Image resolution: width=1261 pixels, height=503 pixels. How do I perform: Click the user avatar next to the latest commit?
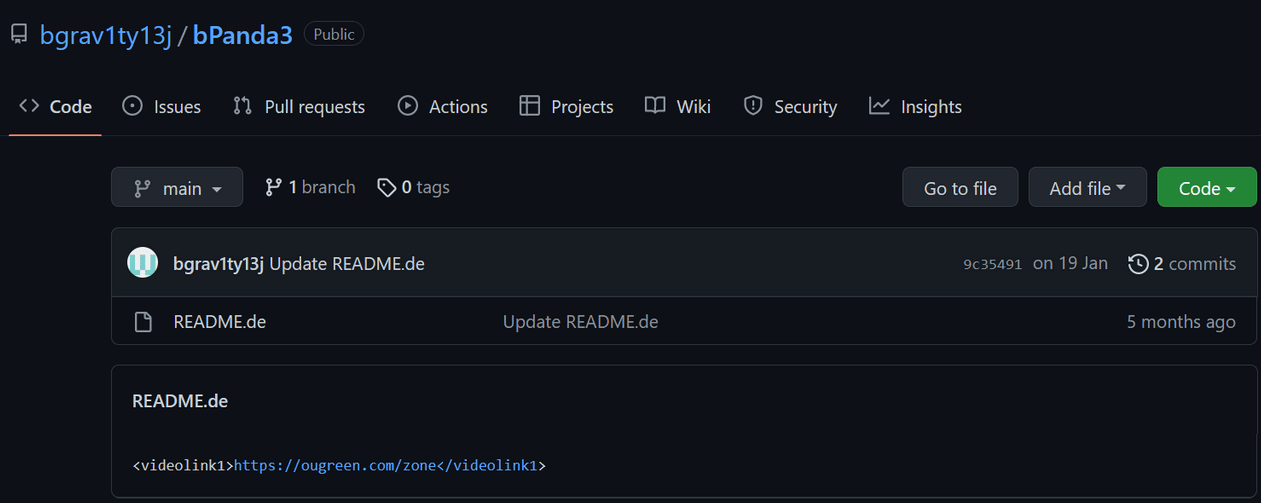point(143,263)
